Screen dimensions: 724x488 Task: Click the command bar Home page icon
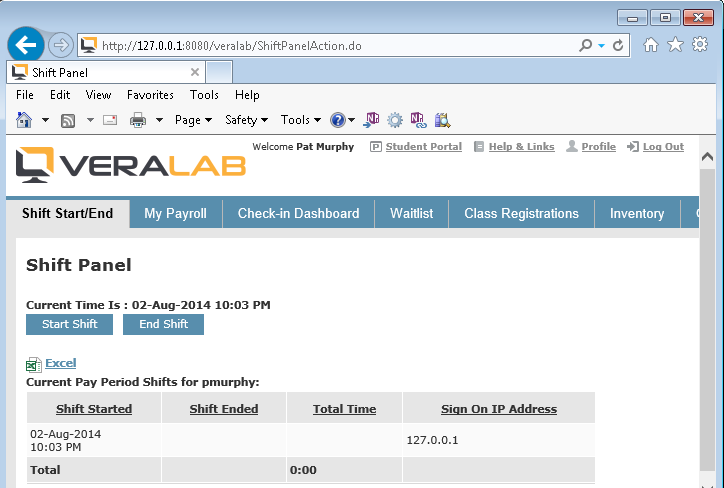[x=24, y=120]
